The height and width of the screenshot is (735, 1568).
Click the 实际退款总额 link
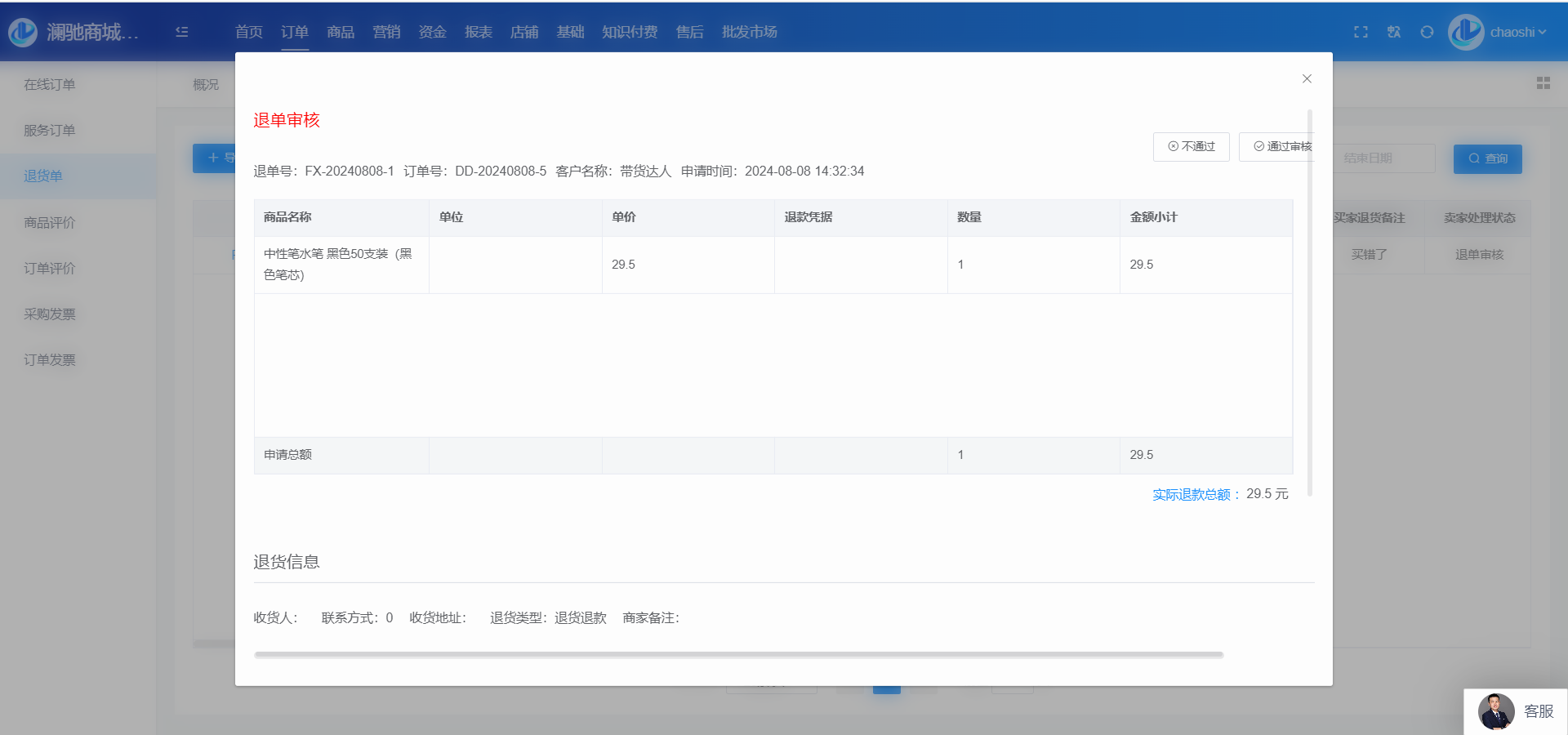pyautogui.click(x=1196, y=495)
